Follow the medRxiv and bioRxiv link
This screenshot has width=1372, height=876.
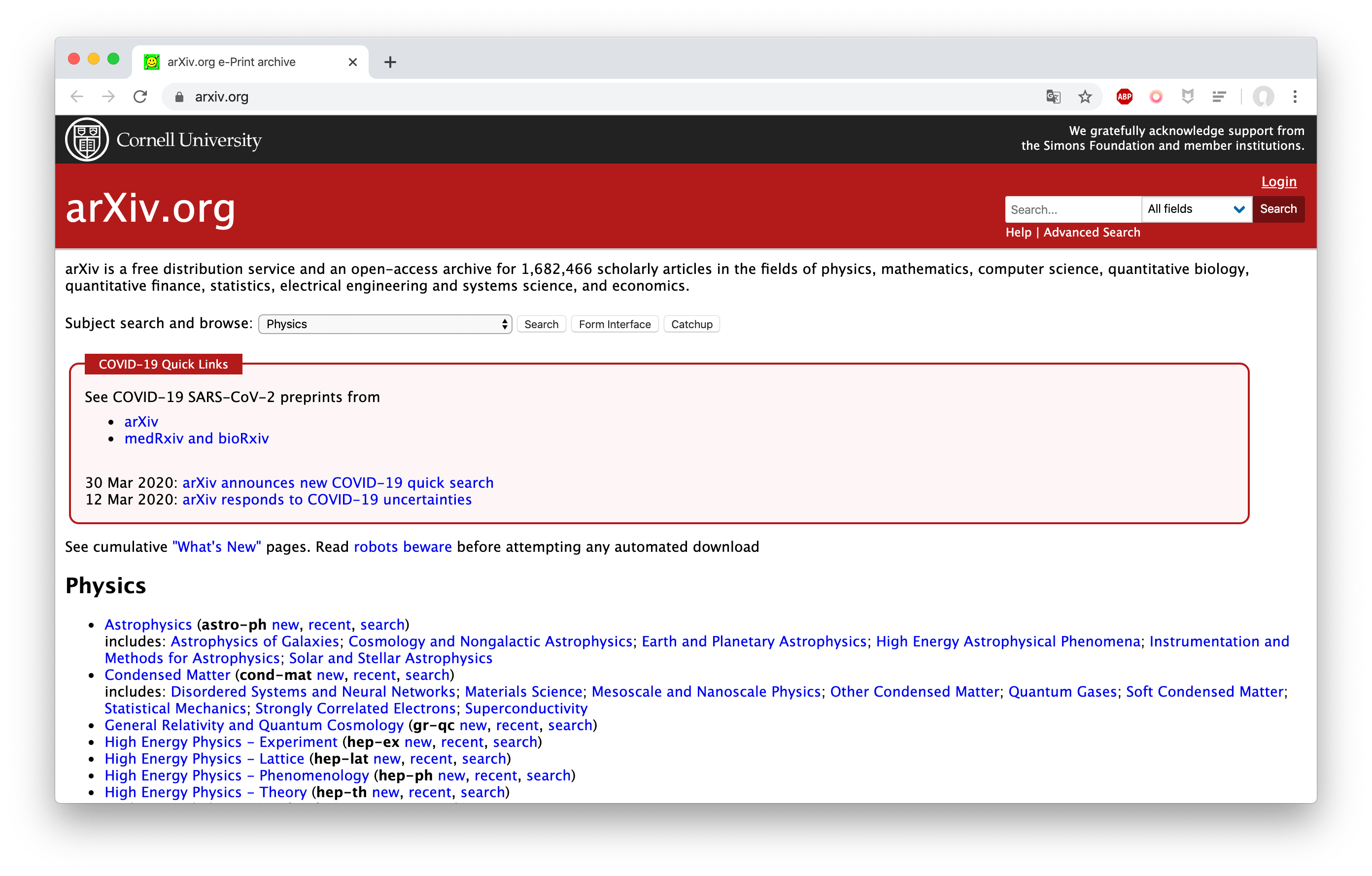coord(197,438)
